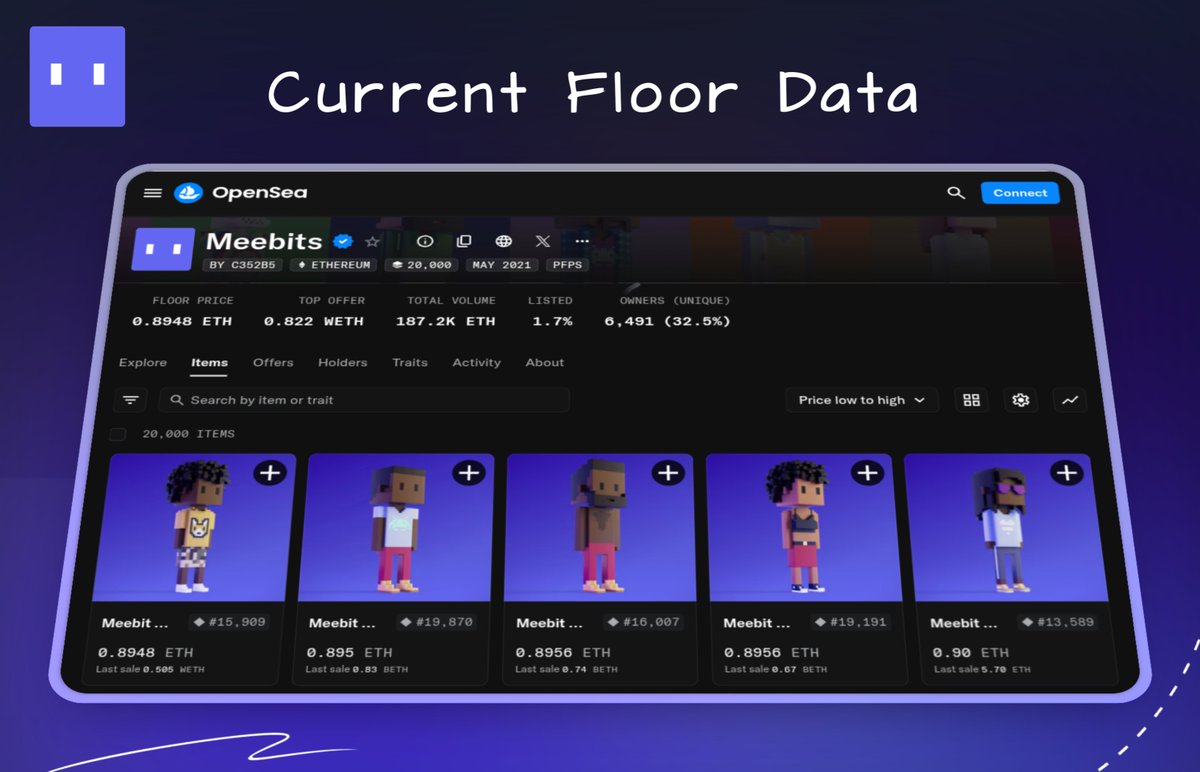The image size is (1200, 772).
Task: Click the 187.2K ETH total volume value
Action: [446, 322]
